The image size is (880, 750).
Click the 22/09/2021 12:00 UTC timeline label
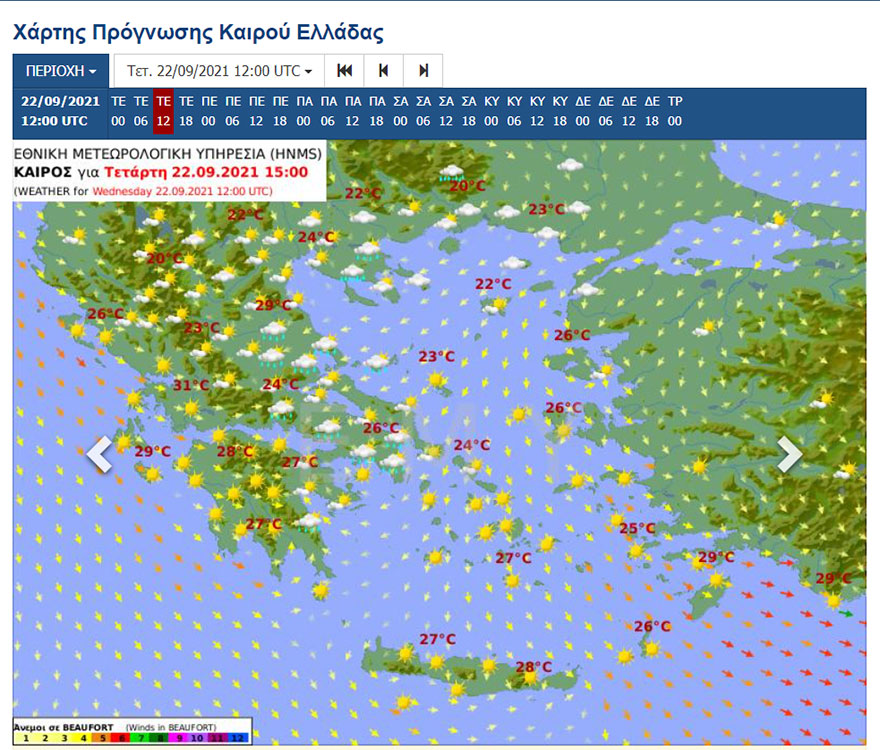pyautogui.click(x=60, y=111)
